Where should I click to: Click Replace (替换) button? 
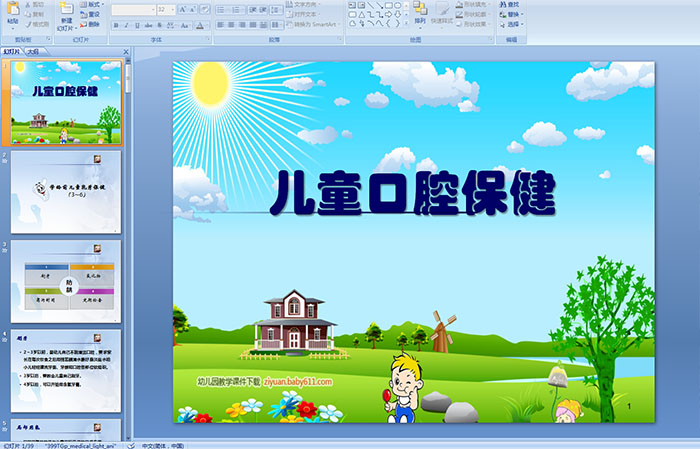(x=511, y=14)
